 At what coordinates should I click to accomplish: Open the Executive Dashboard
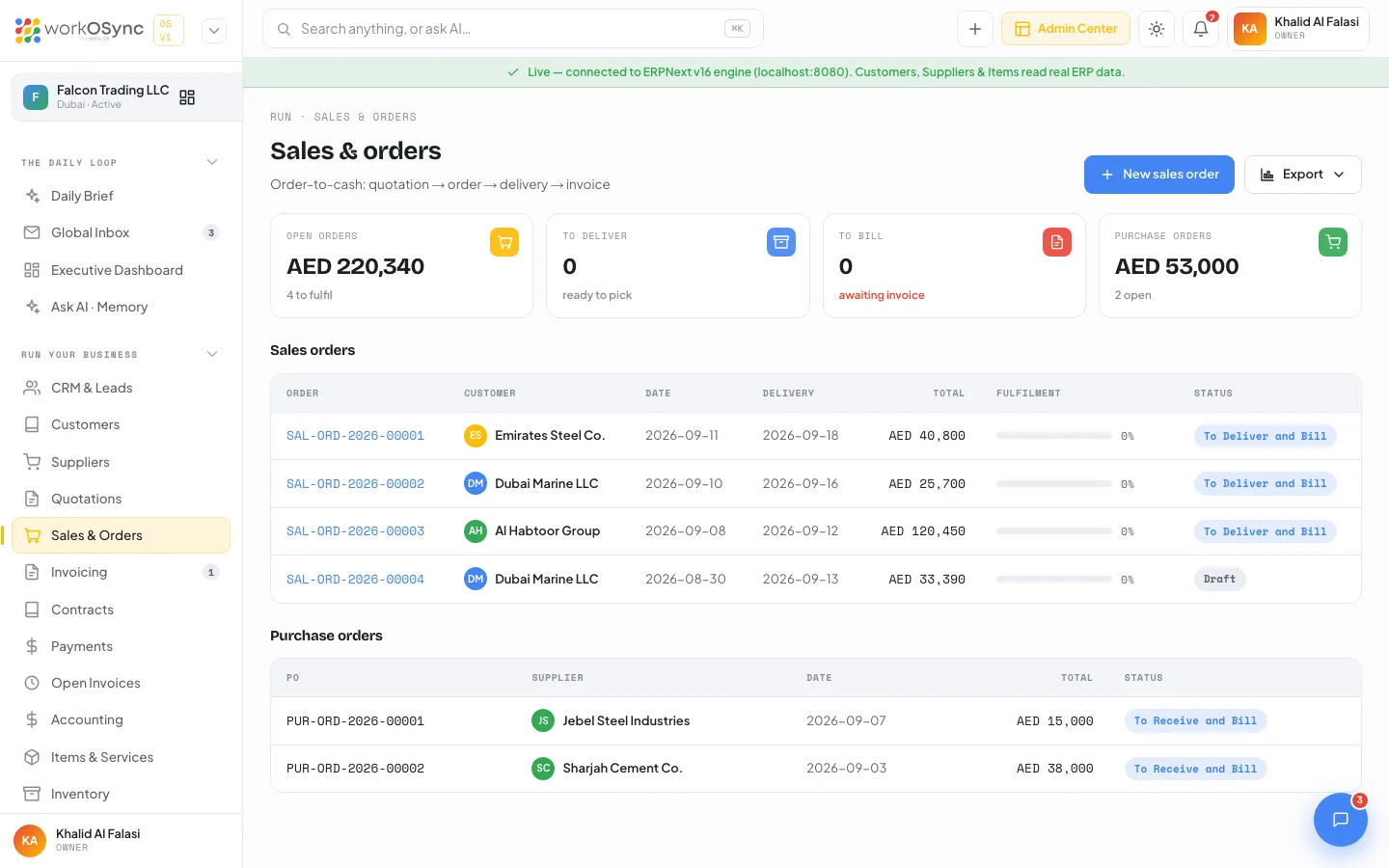tap(122, 270)
